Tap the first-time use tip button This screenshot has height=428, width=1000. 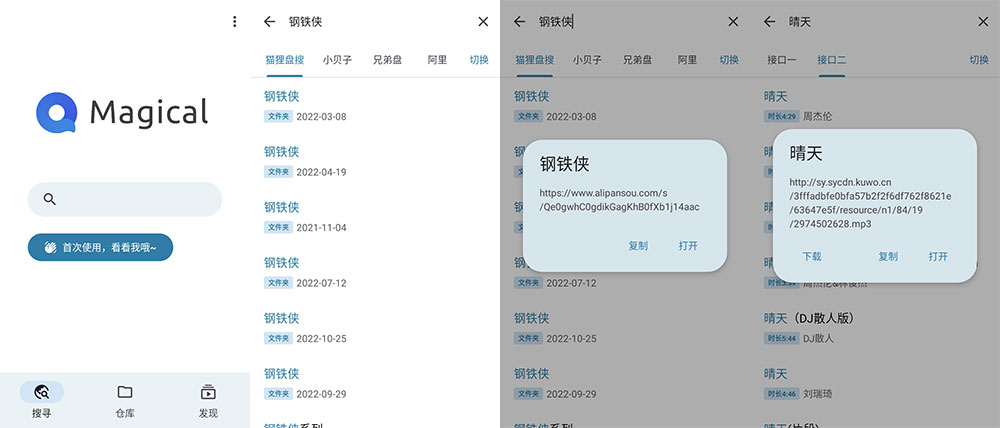(100, 246)
